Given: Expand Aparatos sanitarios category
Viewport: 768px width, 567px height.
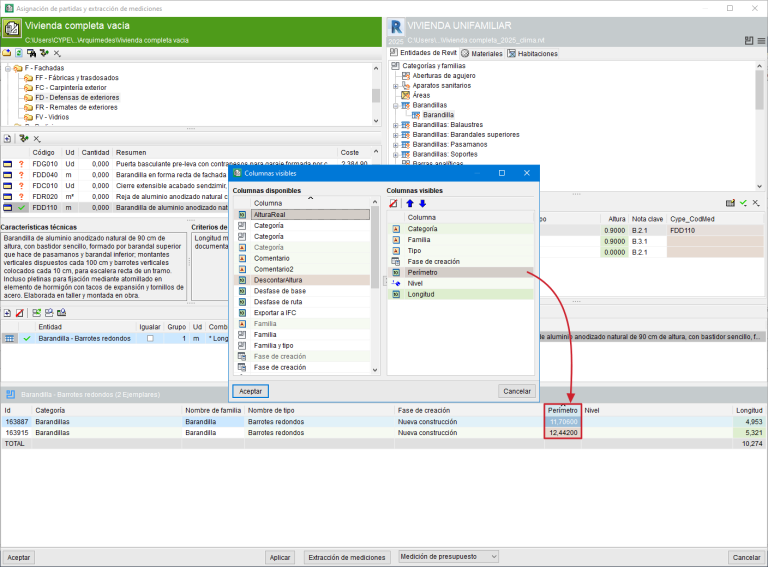Looking at the screenshot, I should [x=396, y=86].
